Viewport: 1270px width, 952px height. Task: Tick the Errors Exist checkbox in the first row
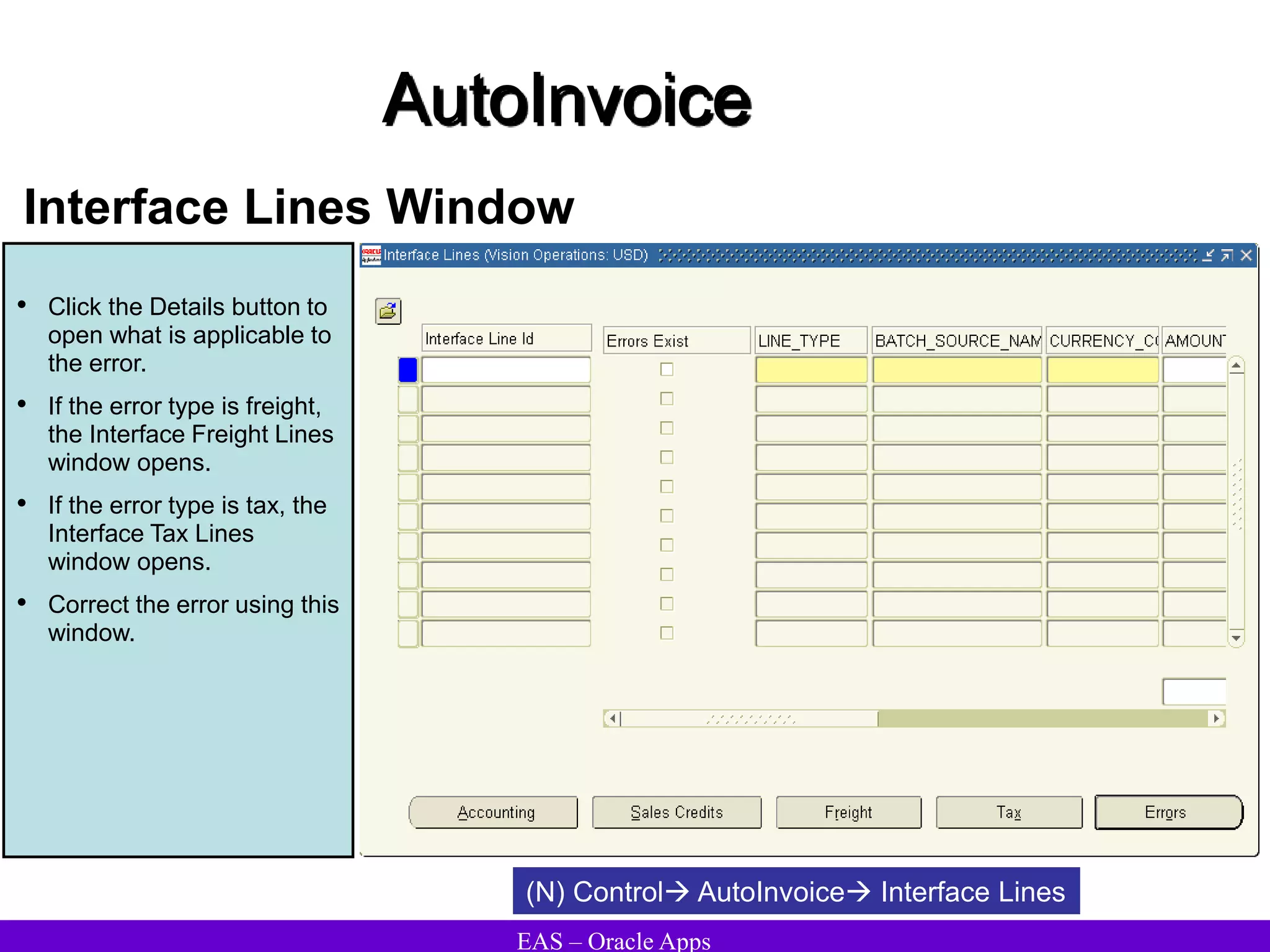point(667,369)
